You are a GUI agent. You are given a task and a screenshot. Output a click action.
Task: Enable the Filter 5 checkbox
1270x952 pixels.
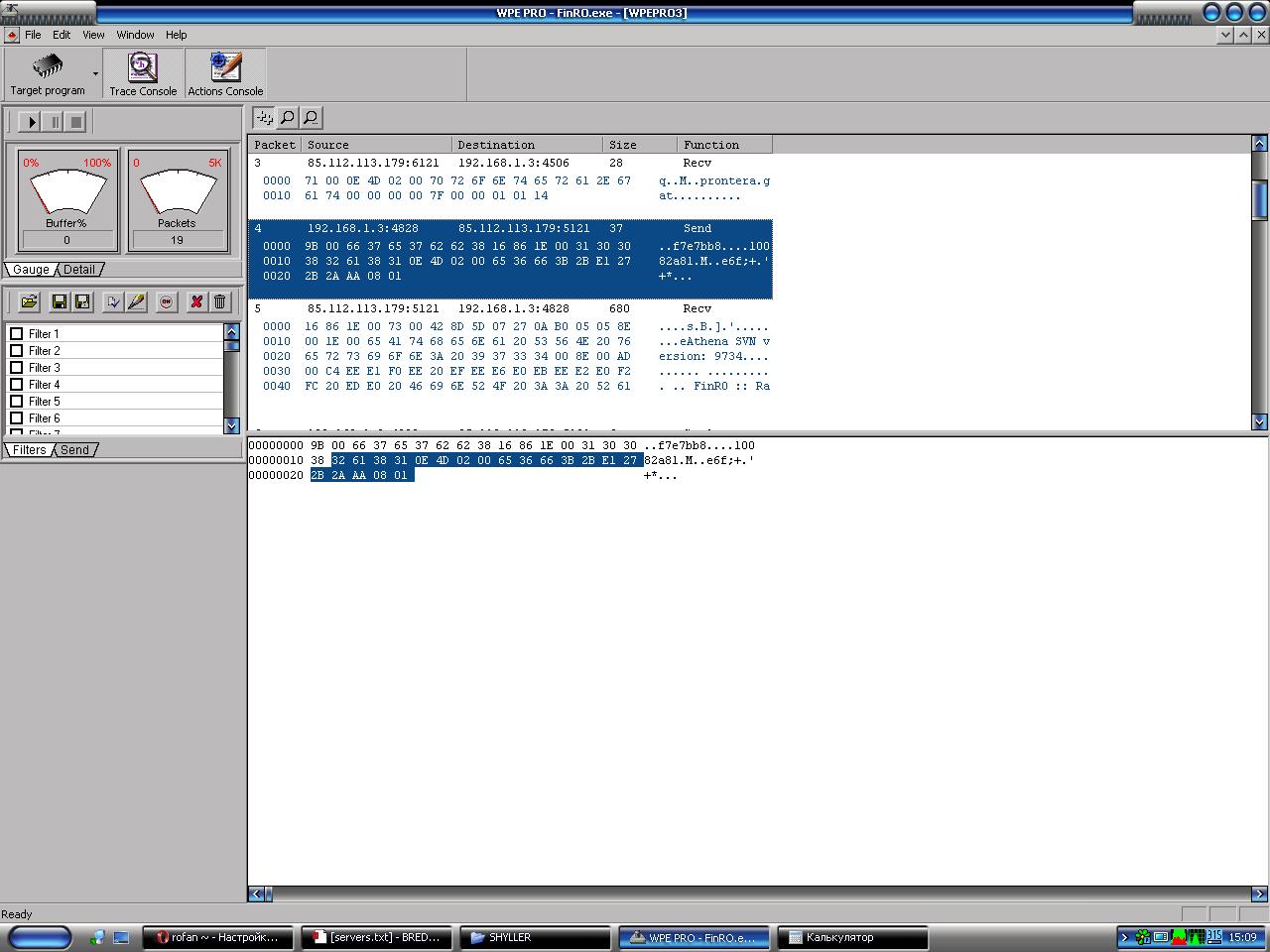[16, 402]
